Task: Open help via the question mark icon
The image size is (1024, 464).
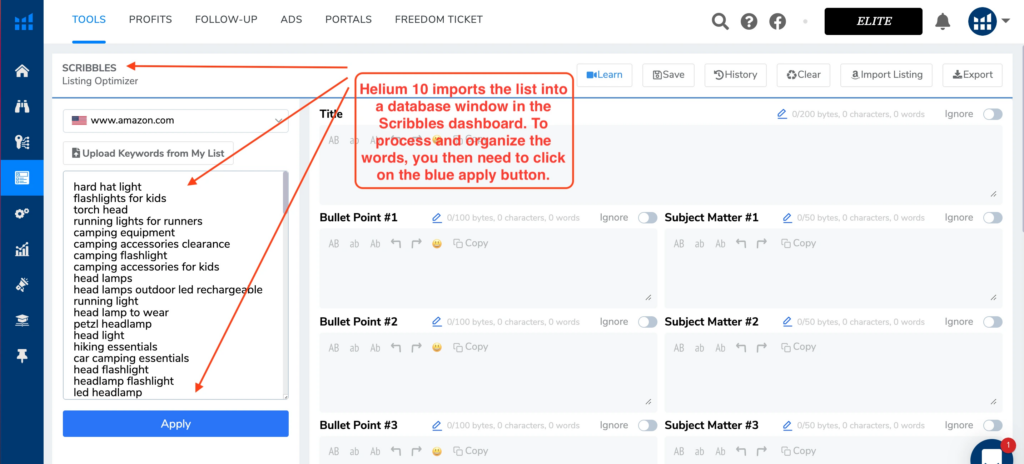Action: click(748, 22)
